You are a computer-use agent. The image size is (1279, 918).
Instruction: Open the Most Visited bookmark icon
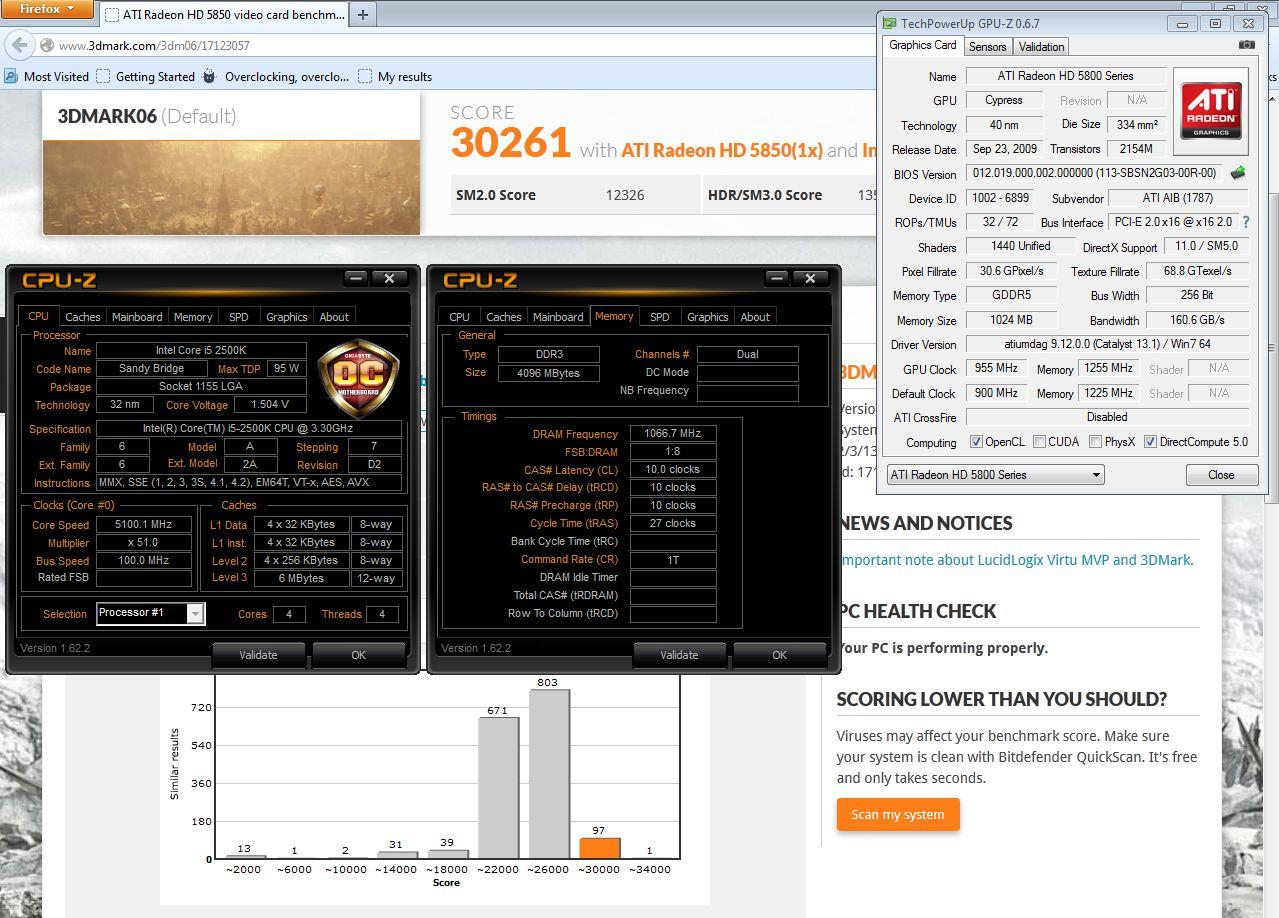coord(11,76)
